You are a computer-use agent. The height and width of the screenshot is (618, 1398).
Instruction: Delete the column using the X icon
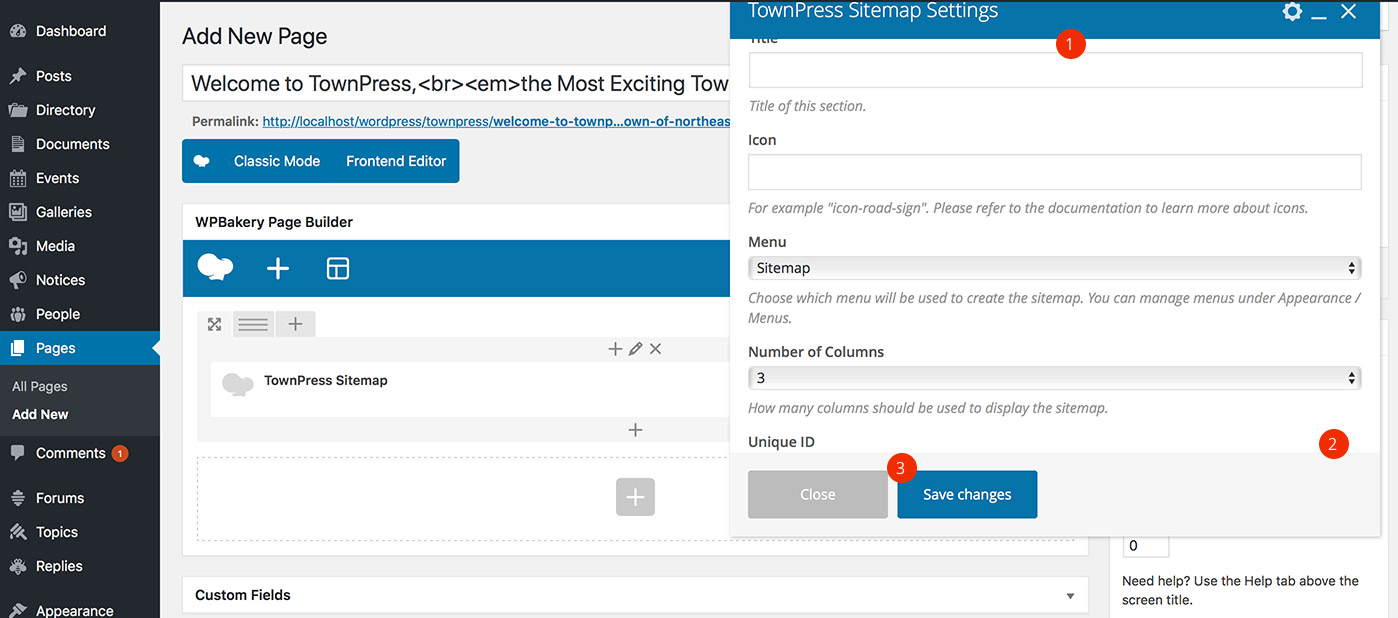(x=656, y=349)
